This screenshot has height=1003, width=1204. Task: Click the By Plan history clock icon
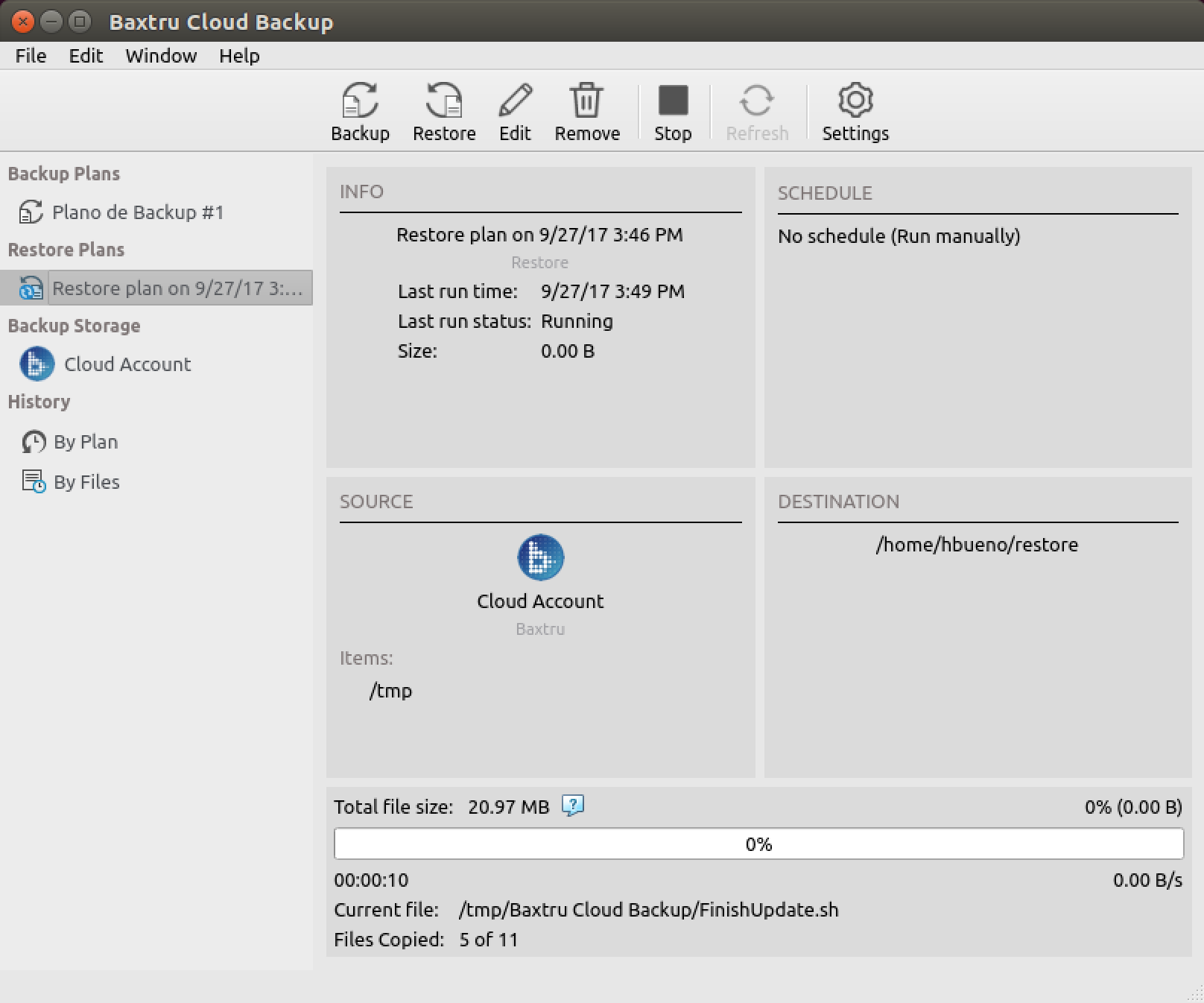click(x=34, y=442)
